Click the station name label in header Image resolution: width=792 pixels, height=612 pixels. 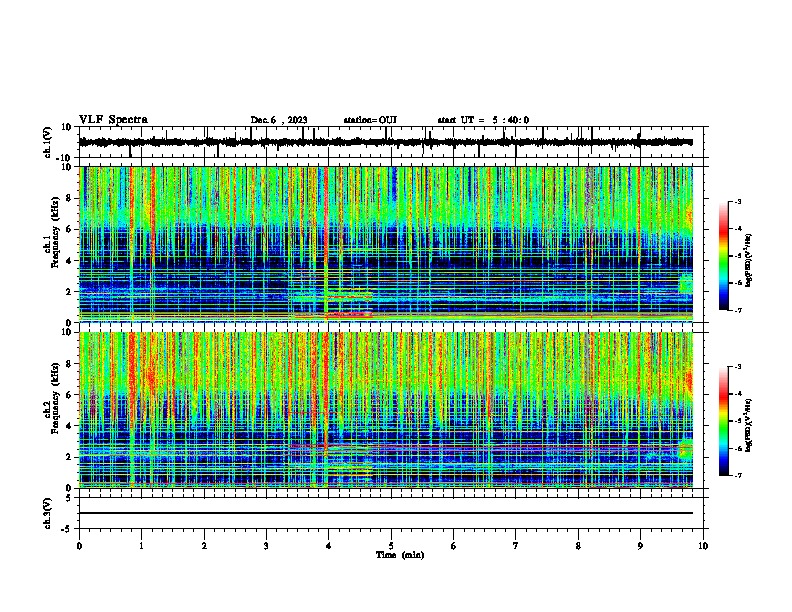pos(370,120)
